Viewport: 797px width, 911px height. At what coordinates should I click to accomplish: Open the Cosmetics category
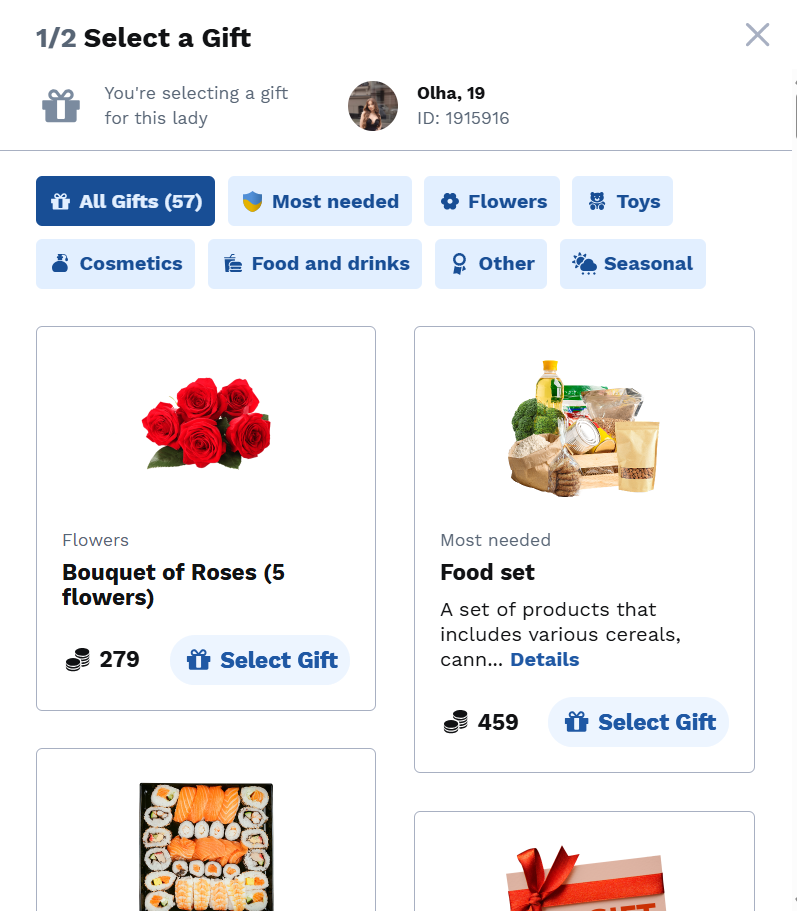(x=115, y=264)
